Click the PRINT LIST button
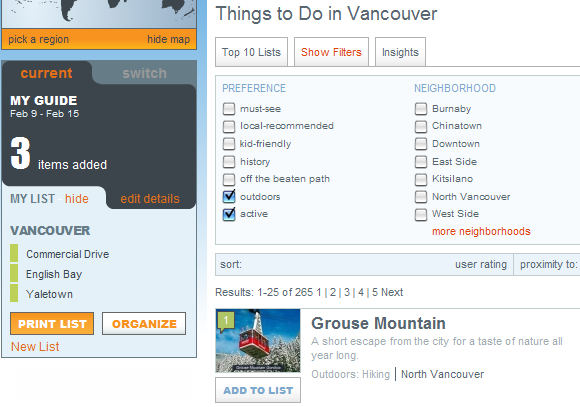This screenshot has height=407, width=580. pos(52,324)
